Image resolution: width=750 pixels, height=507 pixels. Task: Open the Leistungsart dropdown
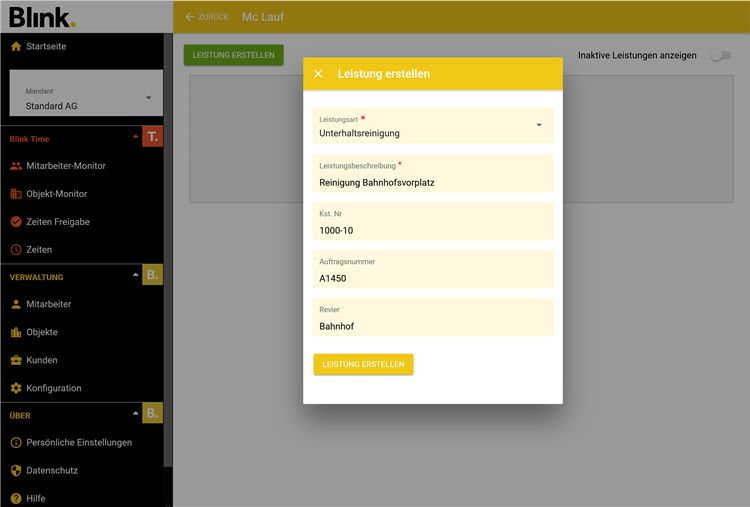tap(538, 125)
